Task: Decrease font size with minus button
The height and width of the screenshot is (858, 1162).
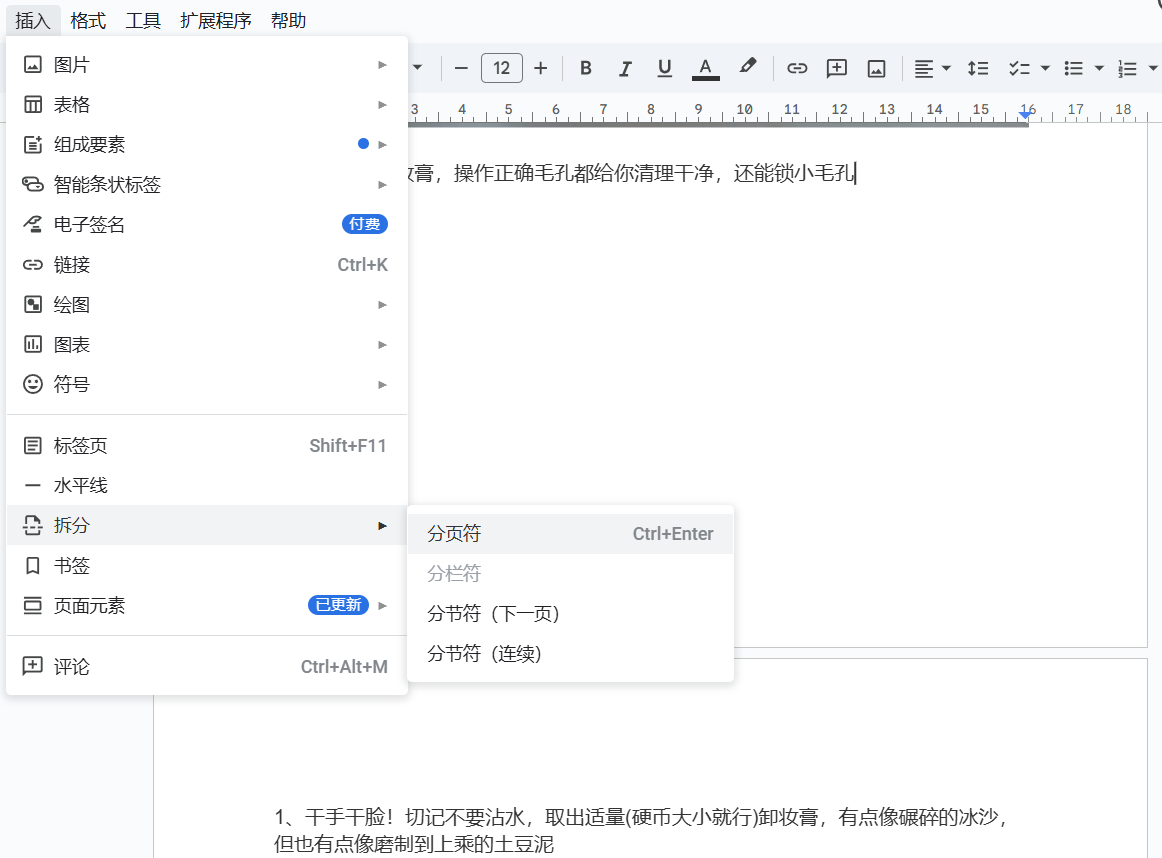Action: click(461, 68)
